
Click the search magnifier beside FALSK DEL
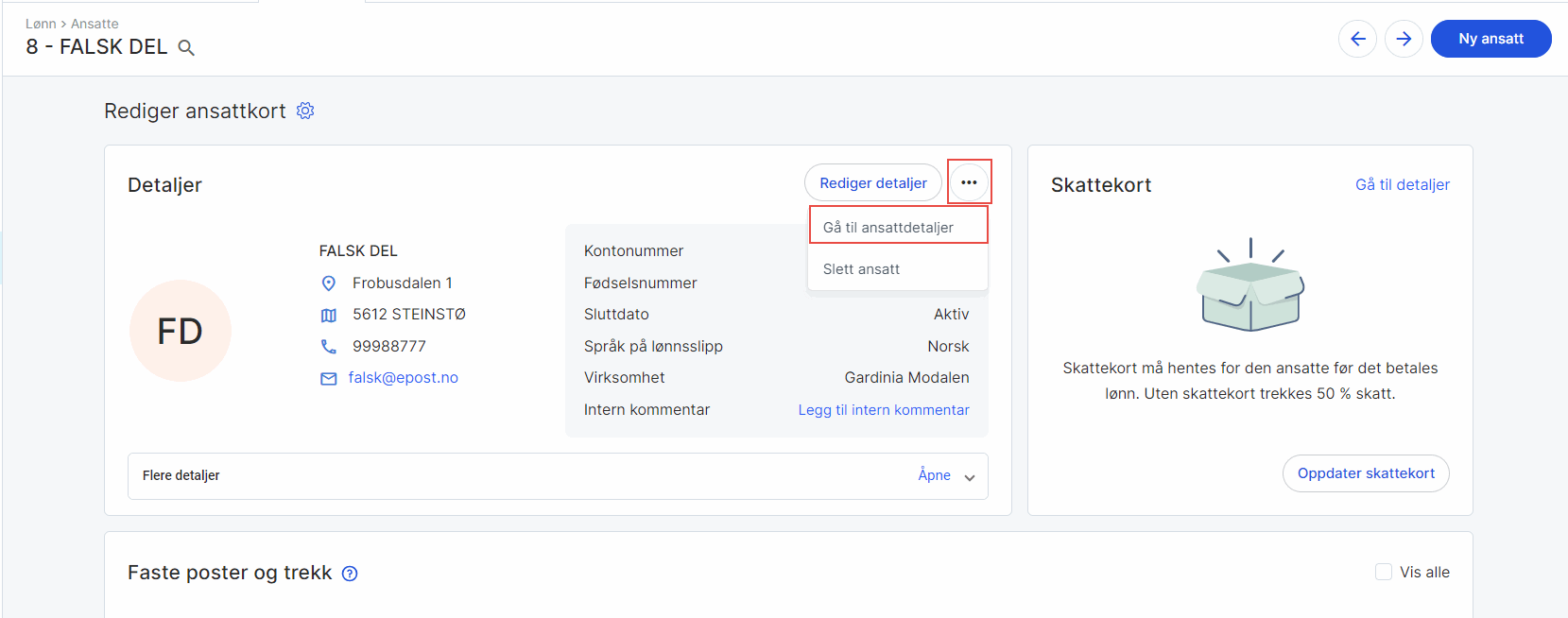coord(186,48)
